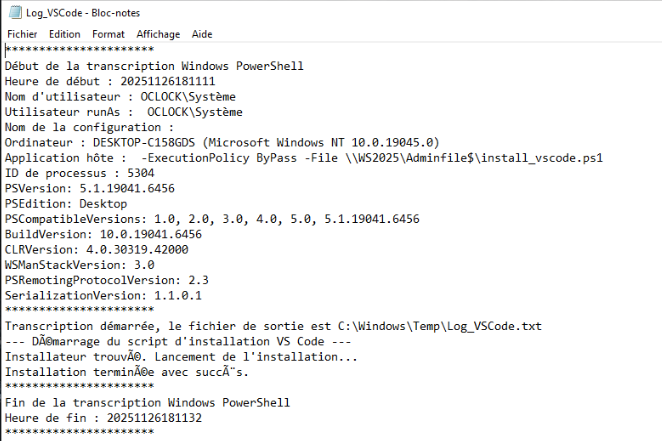Image resolution: width=662 pixels, height=441 pixels.
Task: Place cursor on 'Heure de début' line
Action: [110, 81]
